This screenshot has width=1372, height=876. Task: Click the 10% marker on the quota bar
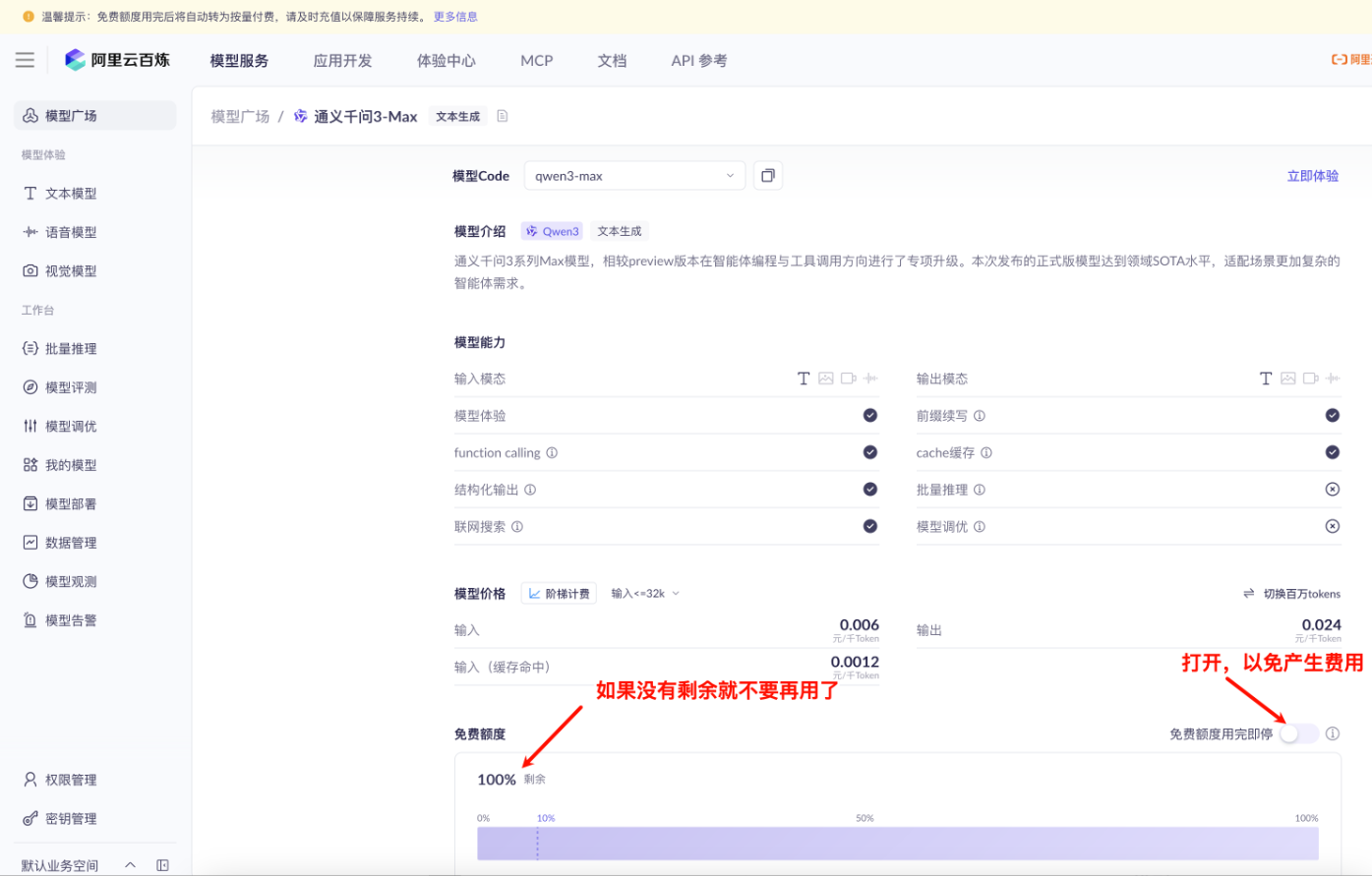pos(546,818)
